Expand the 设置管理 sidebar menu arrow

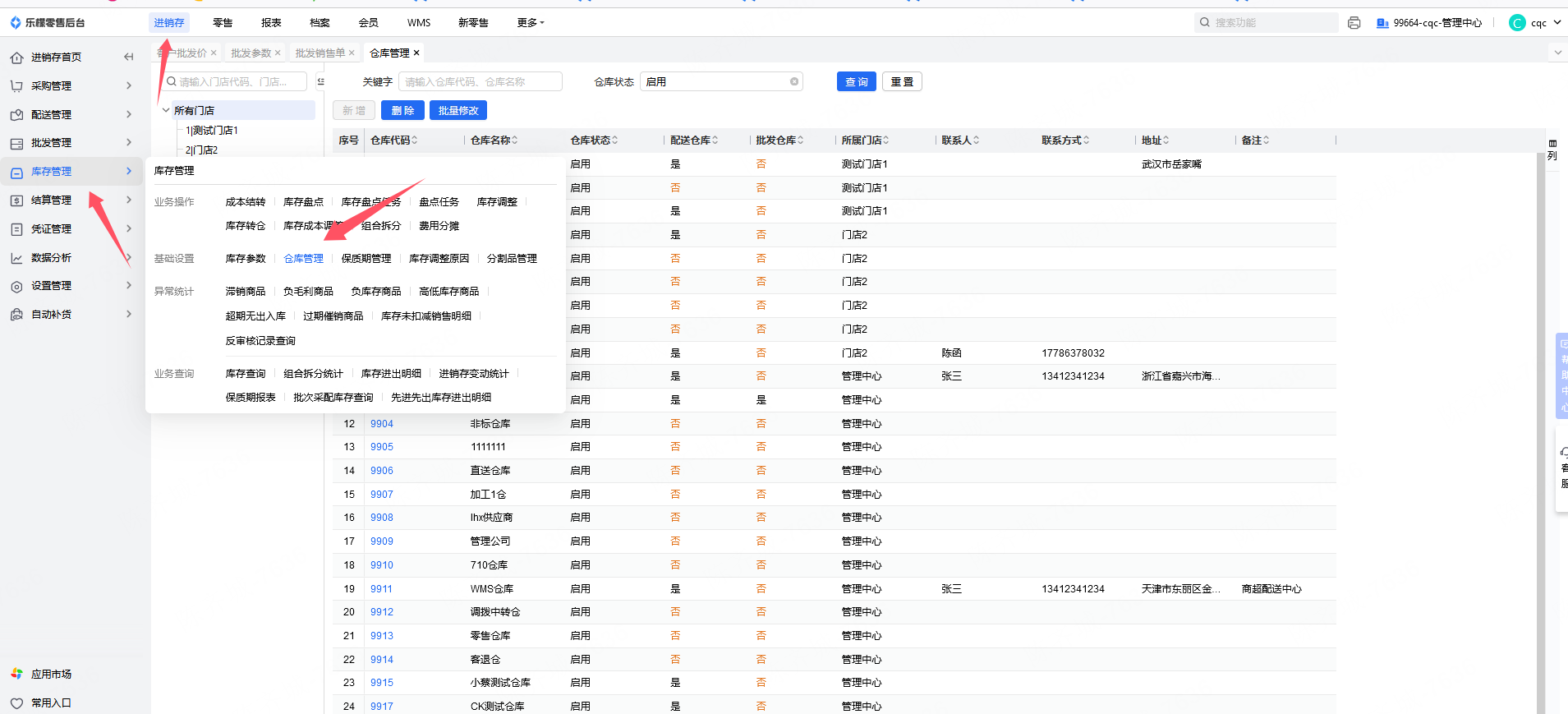[x=129, y=285]
